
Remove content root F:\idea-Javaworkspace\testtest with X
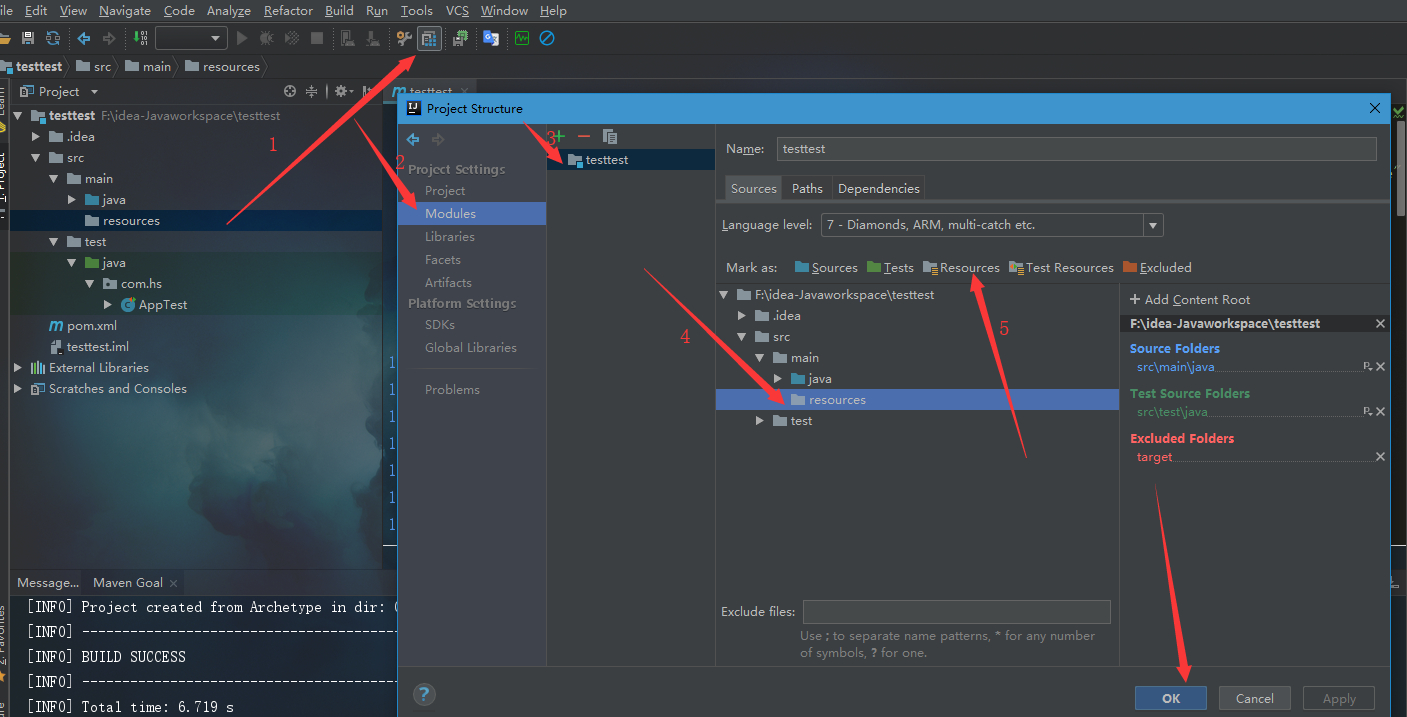click(1380, 324)
